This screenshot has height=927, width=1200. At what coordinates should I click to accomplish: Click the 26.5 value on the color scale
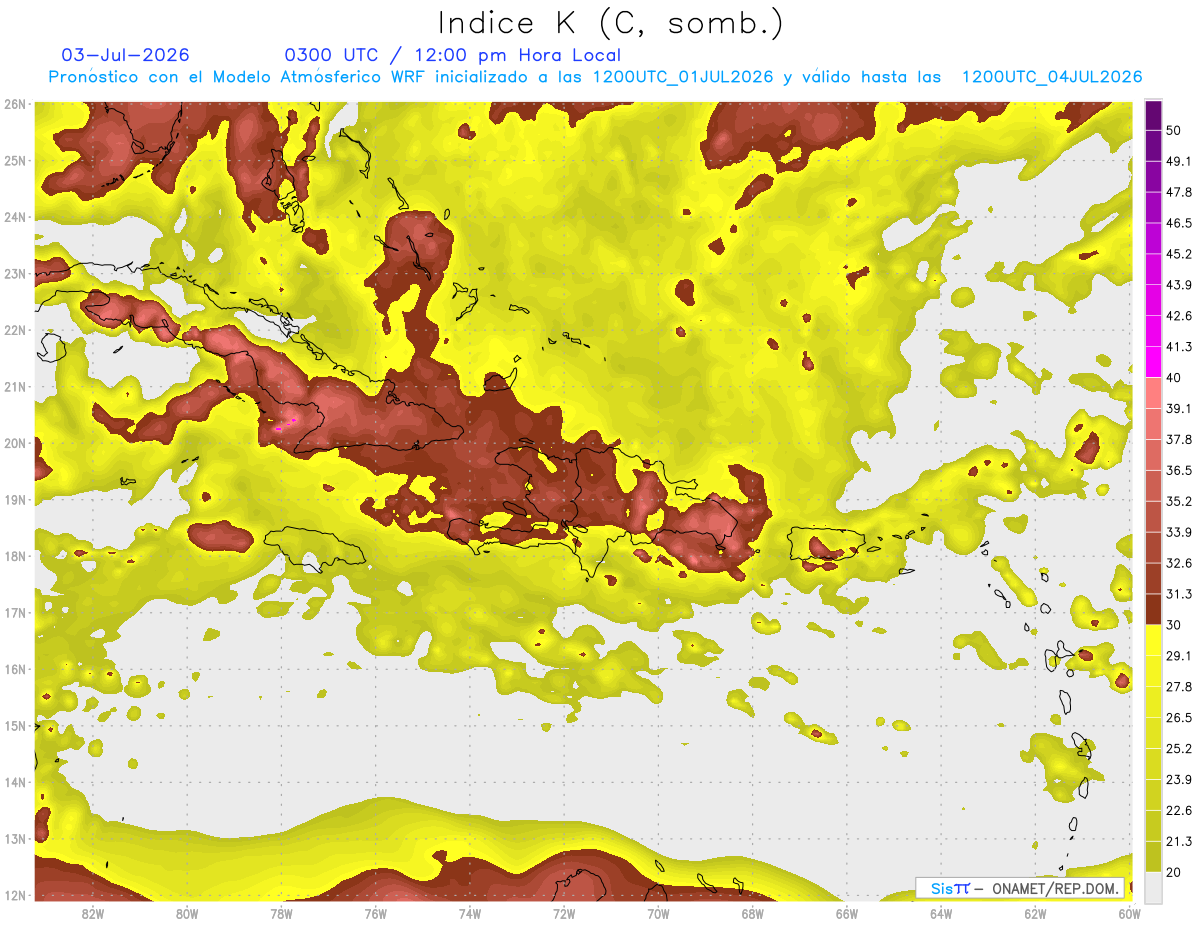coord(1179,718)
